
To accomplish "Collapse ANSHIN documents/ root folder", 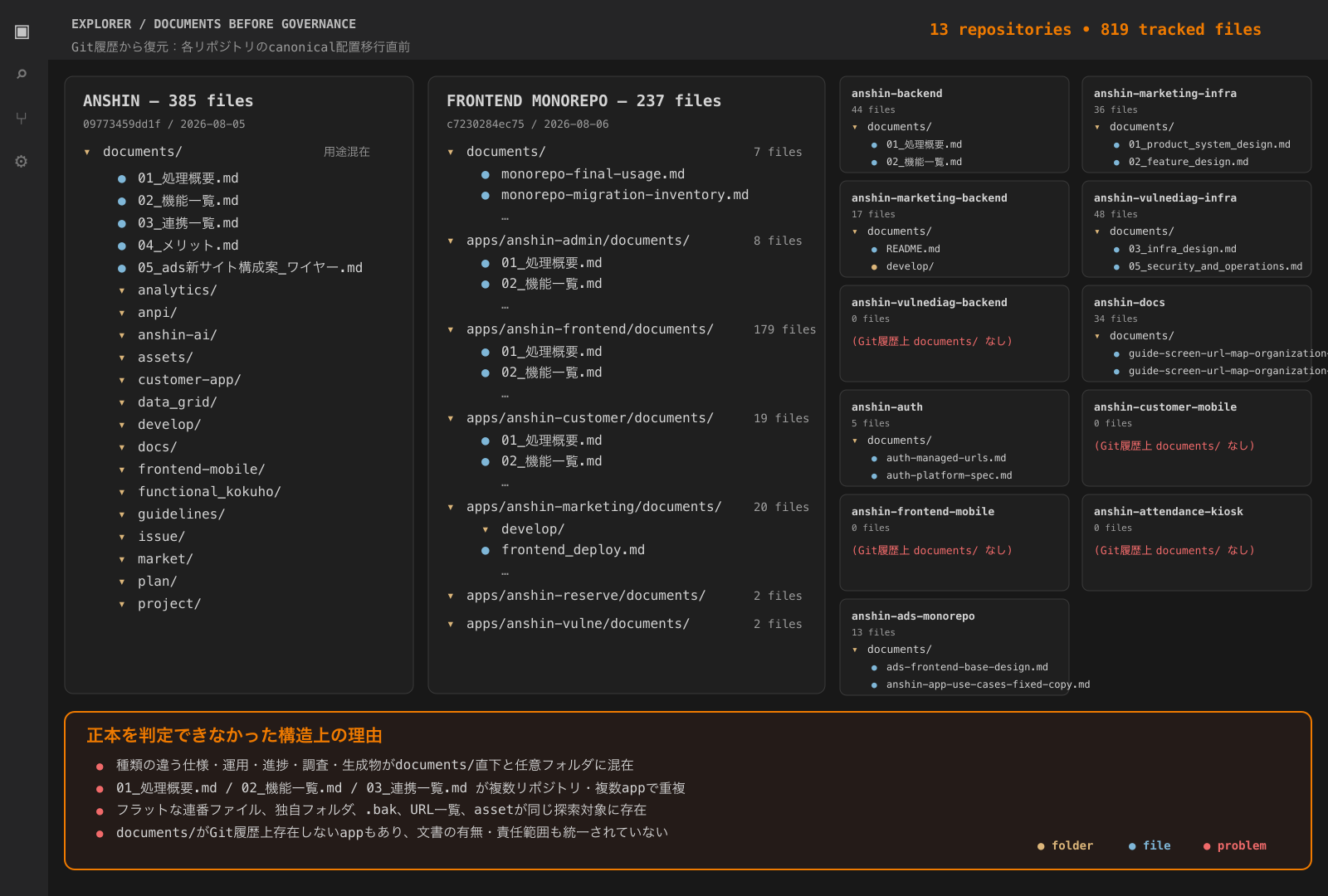I will (87, 152).
